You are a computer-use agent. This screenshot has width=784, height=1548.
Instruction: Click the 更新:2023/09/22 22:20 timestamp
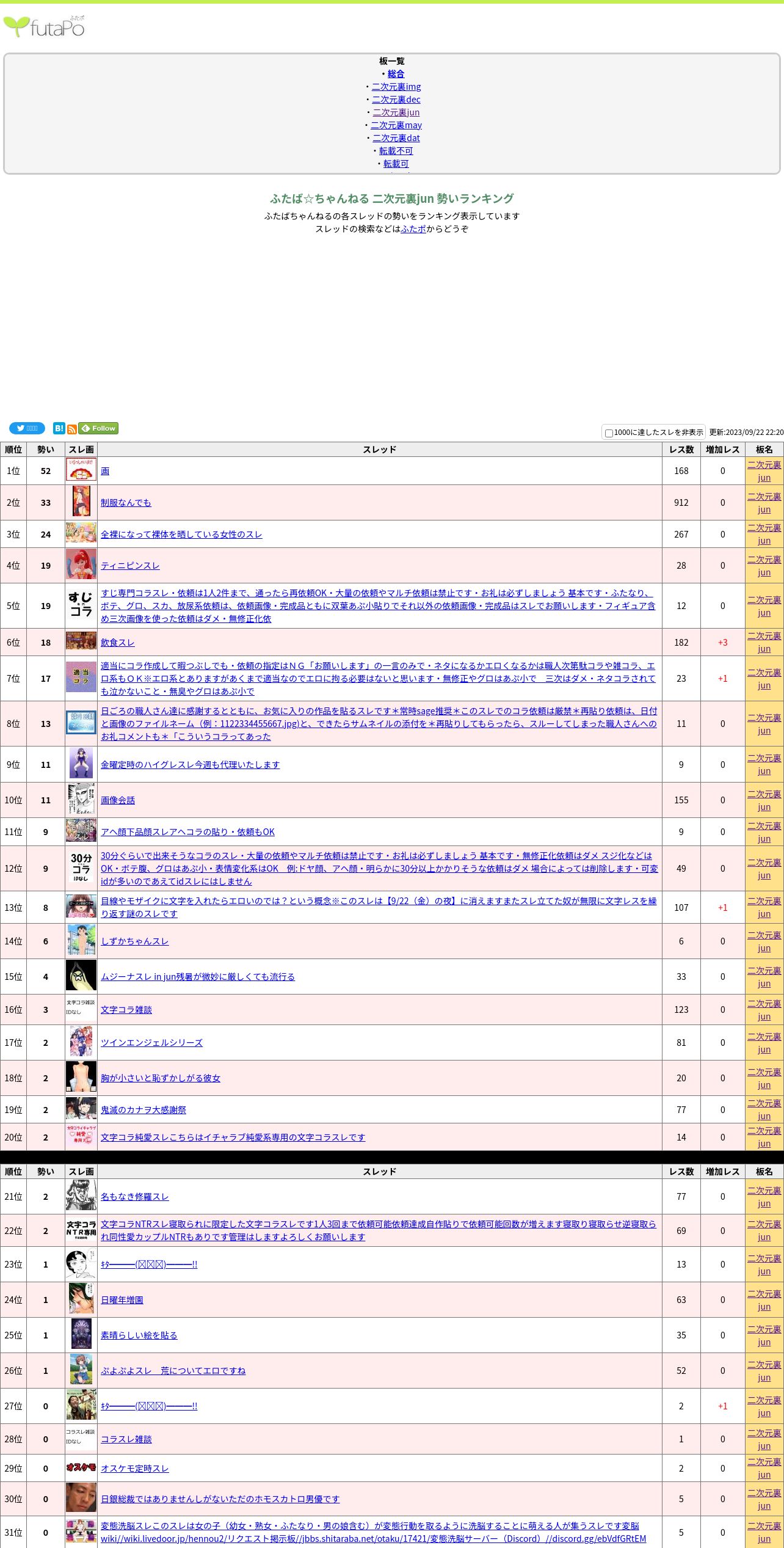click(746, 433)
